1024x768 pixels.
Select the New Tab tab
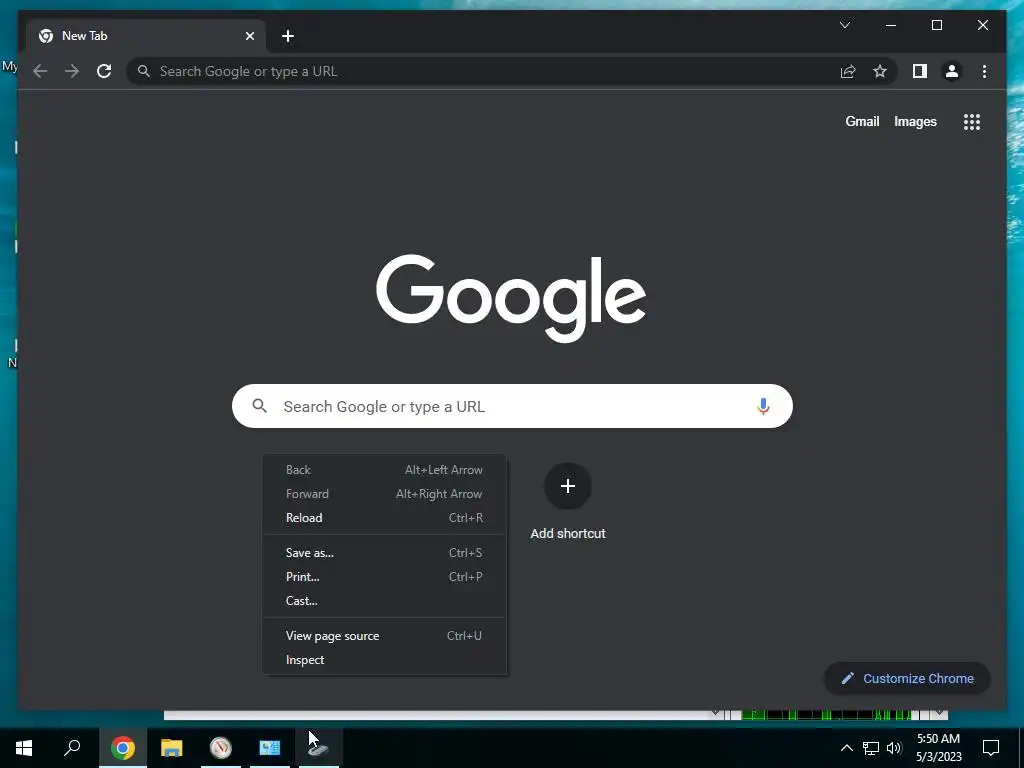(146, 36)
